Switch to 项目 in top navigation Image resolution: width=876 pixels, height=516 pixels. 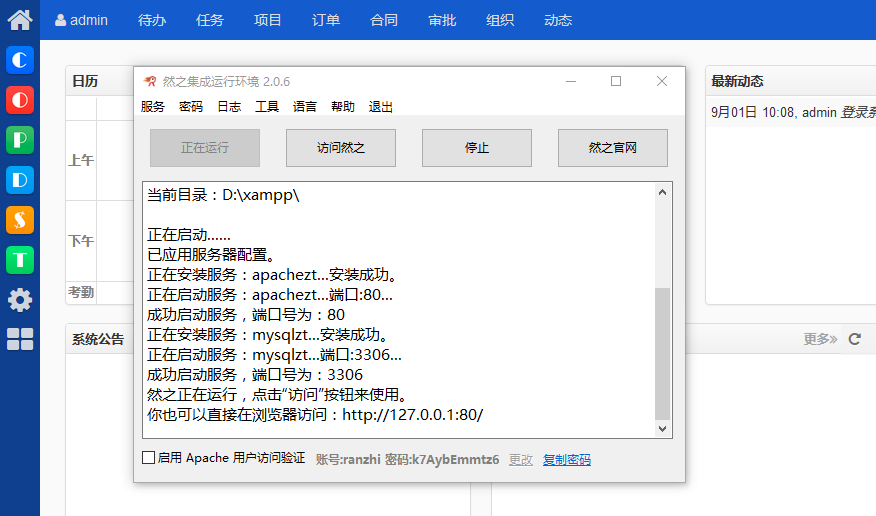(x=268, y=20)
